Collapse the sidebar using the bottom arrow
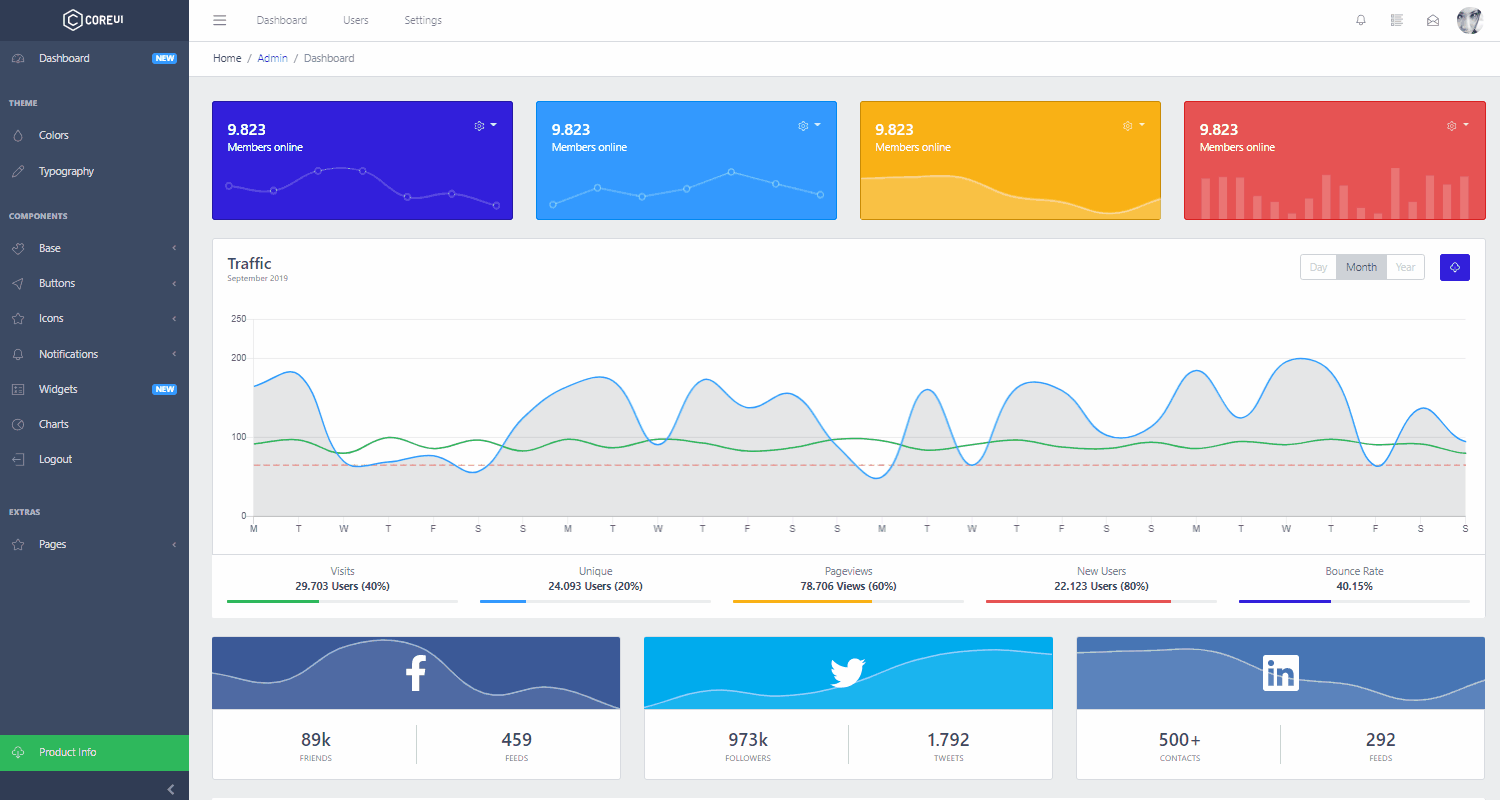 pyautogui.click(x=169, y=789)
